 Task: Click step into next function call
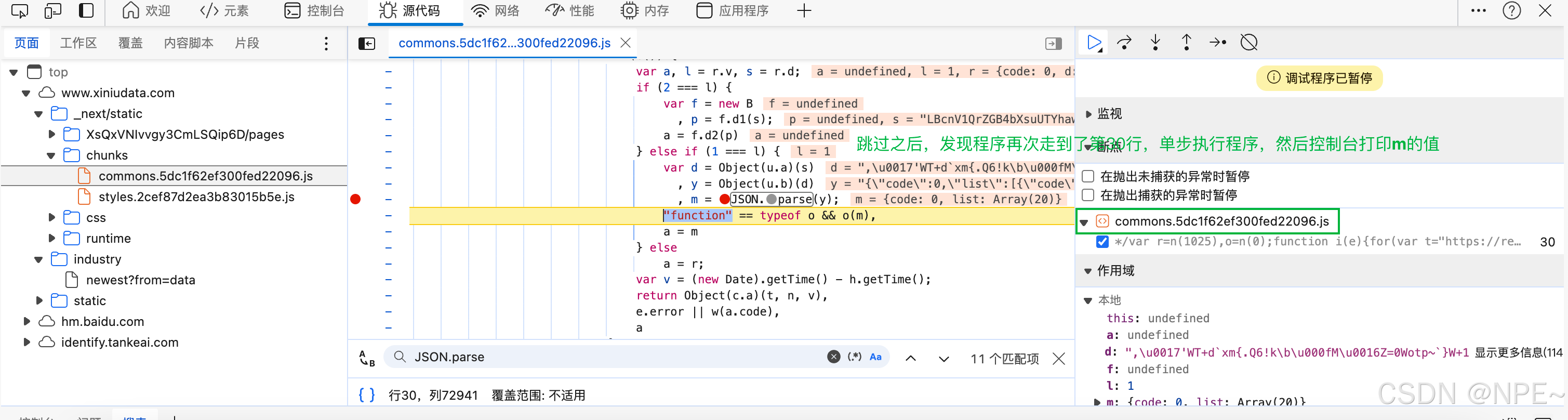pos(1155,43)
